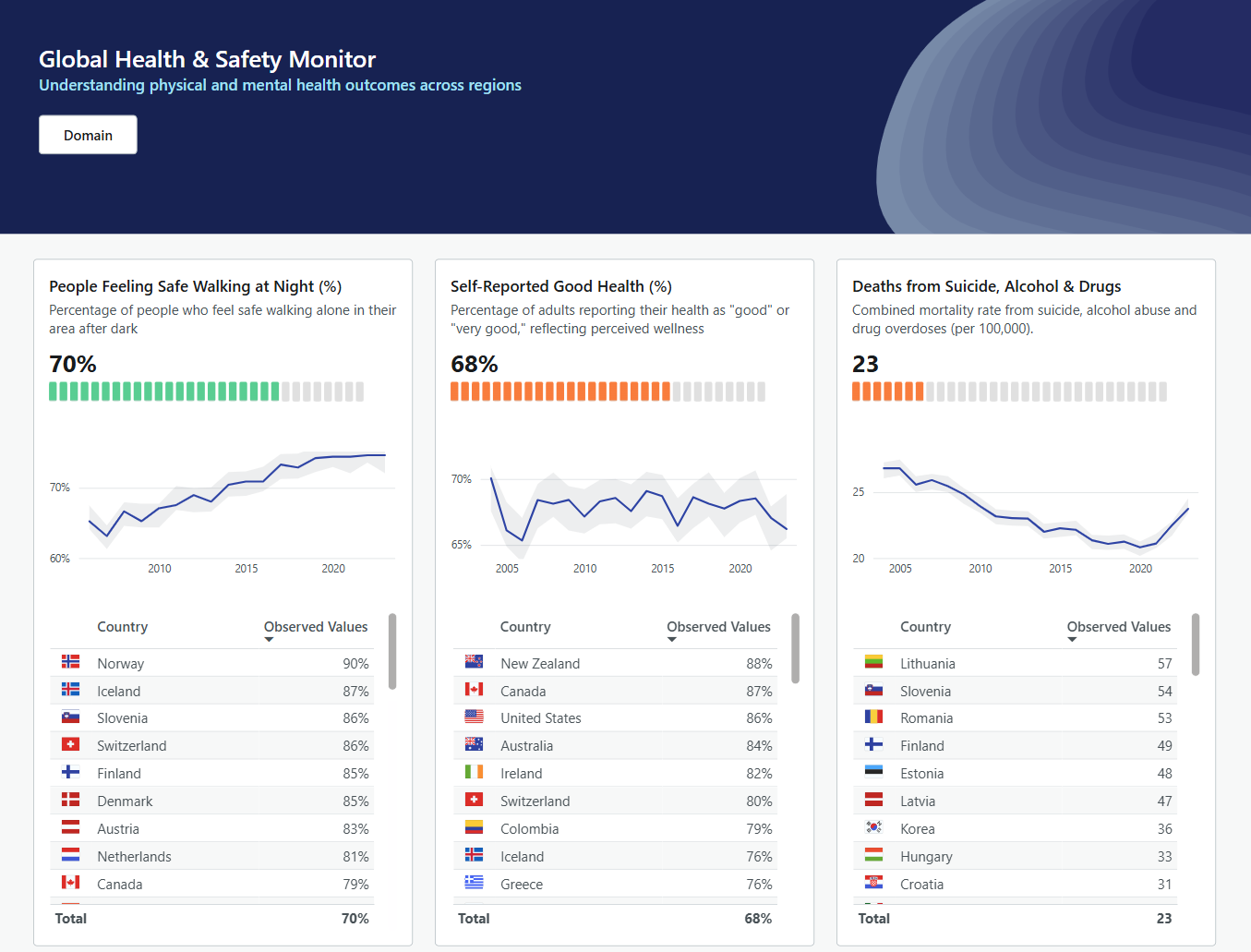Toggle sort on deaths table Observed Values column
This screenshot has width=1251, height=952.
[x=1118, y=626]
